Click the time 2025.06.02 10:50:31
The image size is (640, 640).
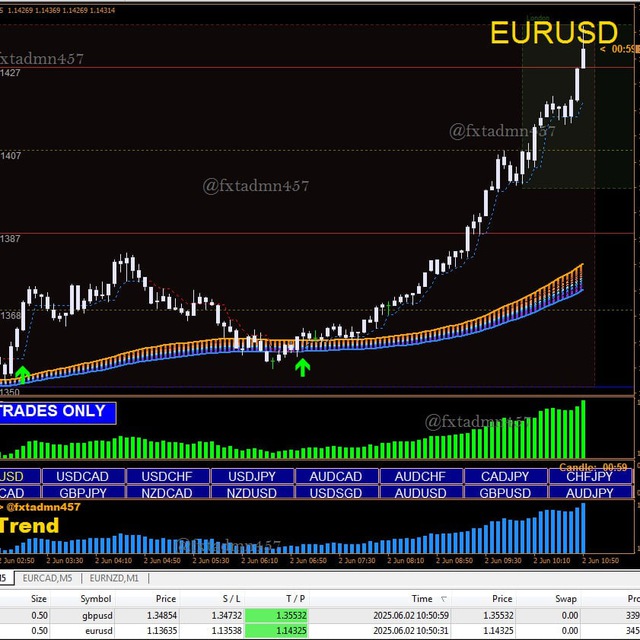pyautogui.click(x=411, y=631)
